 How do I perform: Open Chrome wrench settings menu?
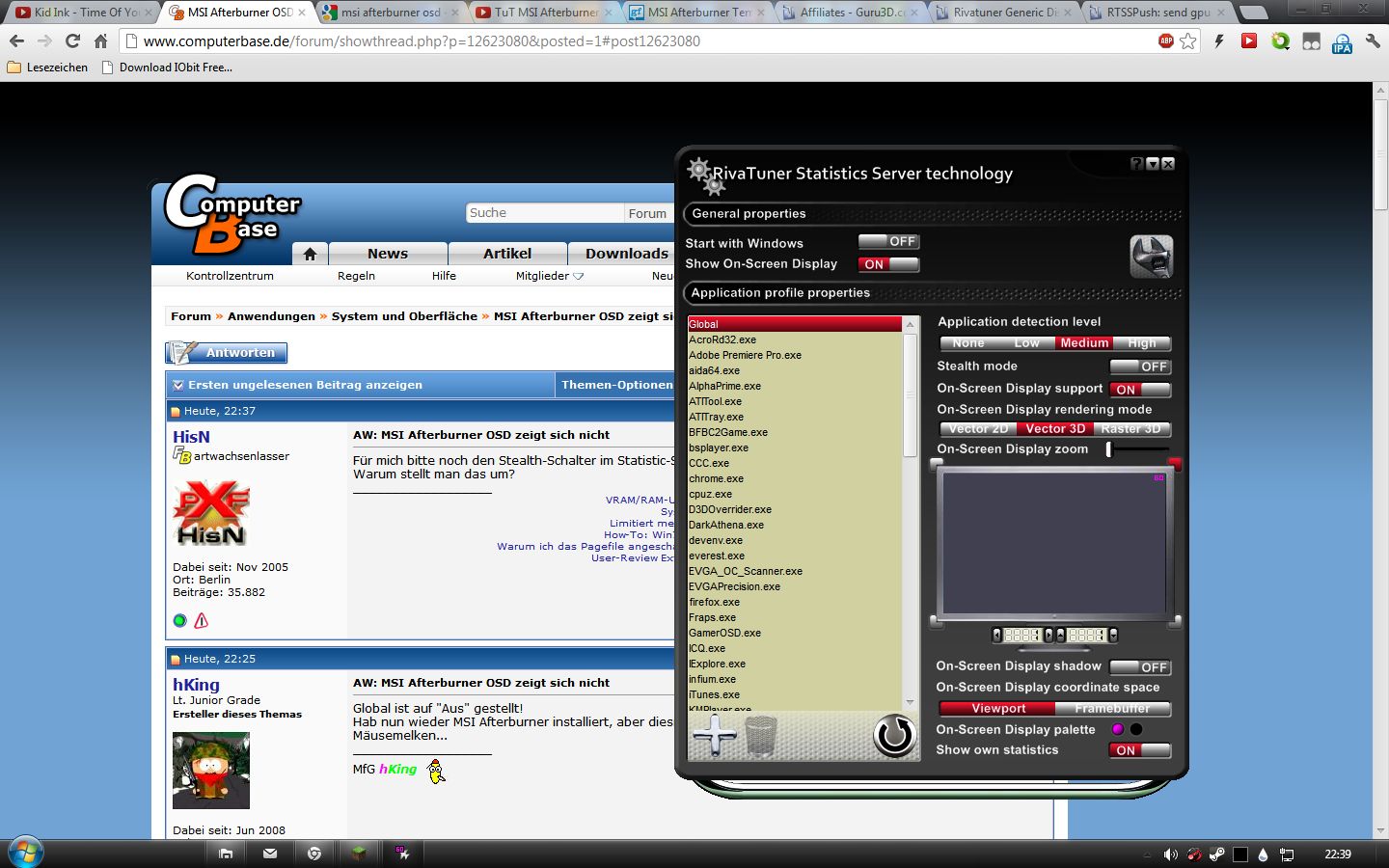pos(1373,41)
